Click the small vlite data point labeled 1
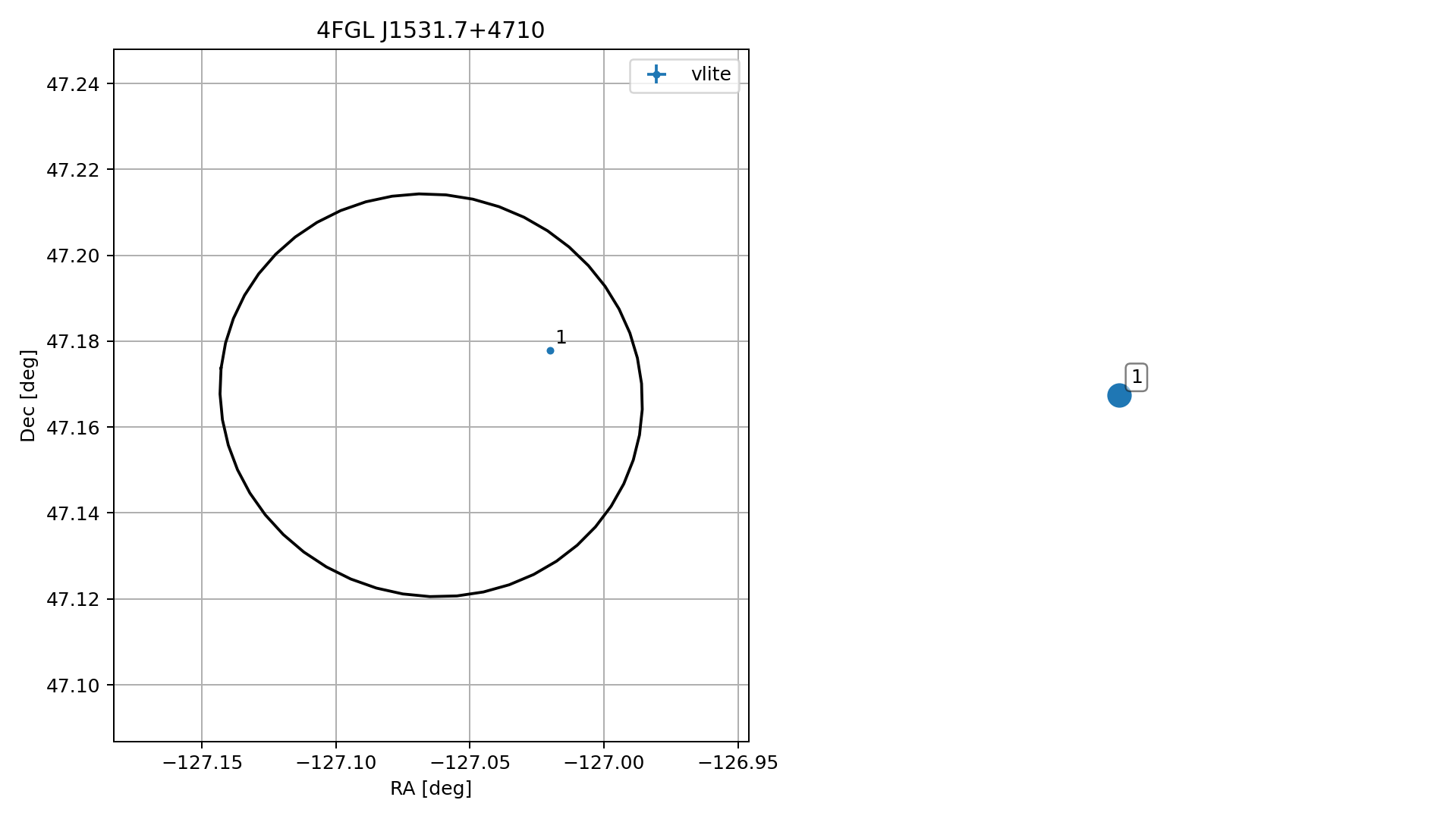The width and height of the screenshot is (1456, 819). click(x=550, y=350)
